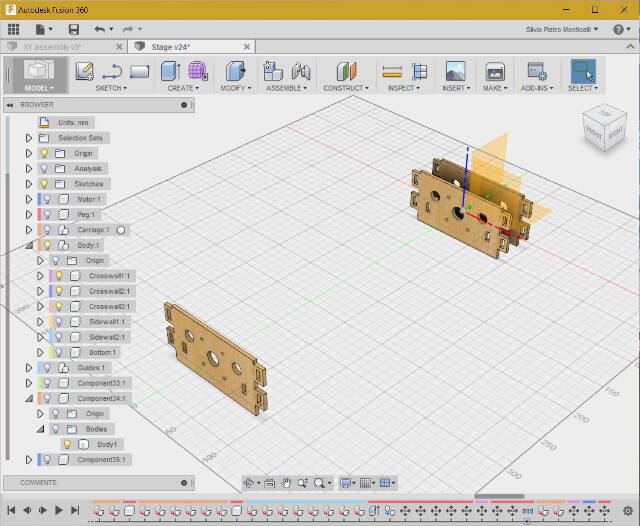640x526 pixels.
Task: Click the Measure ruler icon
Action: point(392,73)
